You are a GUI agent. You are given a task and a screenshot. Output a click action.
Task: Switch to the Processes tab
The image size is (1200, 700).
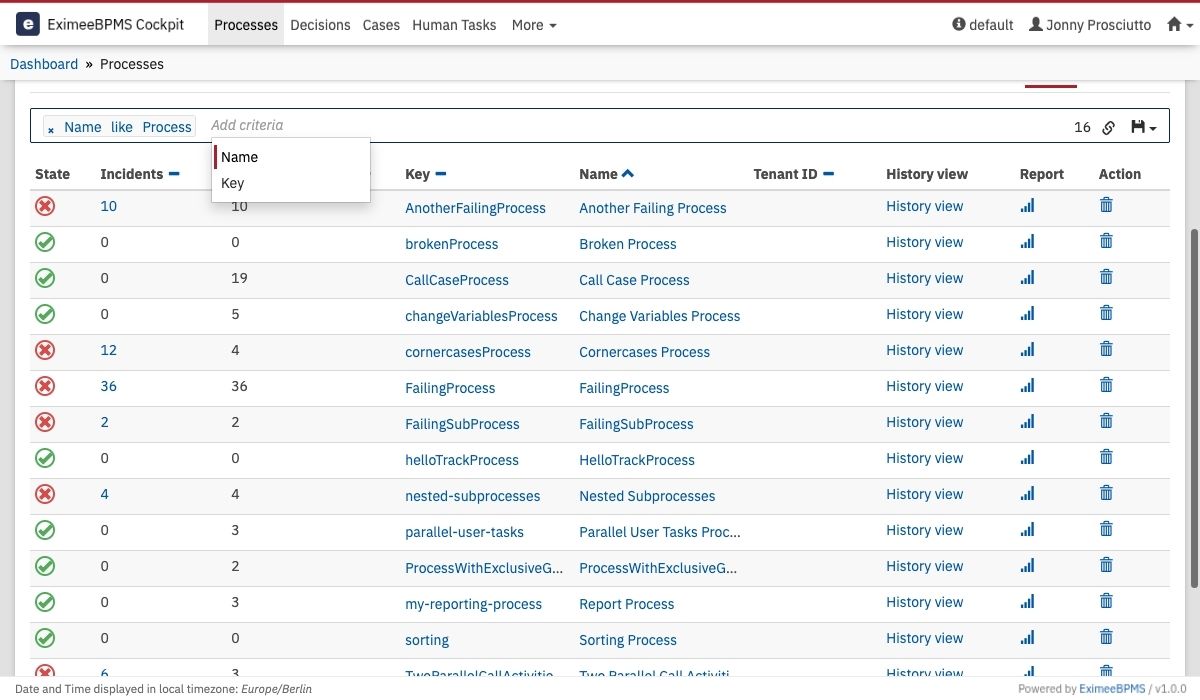point(246,25)
